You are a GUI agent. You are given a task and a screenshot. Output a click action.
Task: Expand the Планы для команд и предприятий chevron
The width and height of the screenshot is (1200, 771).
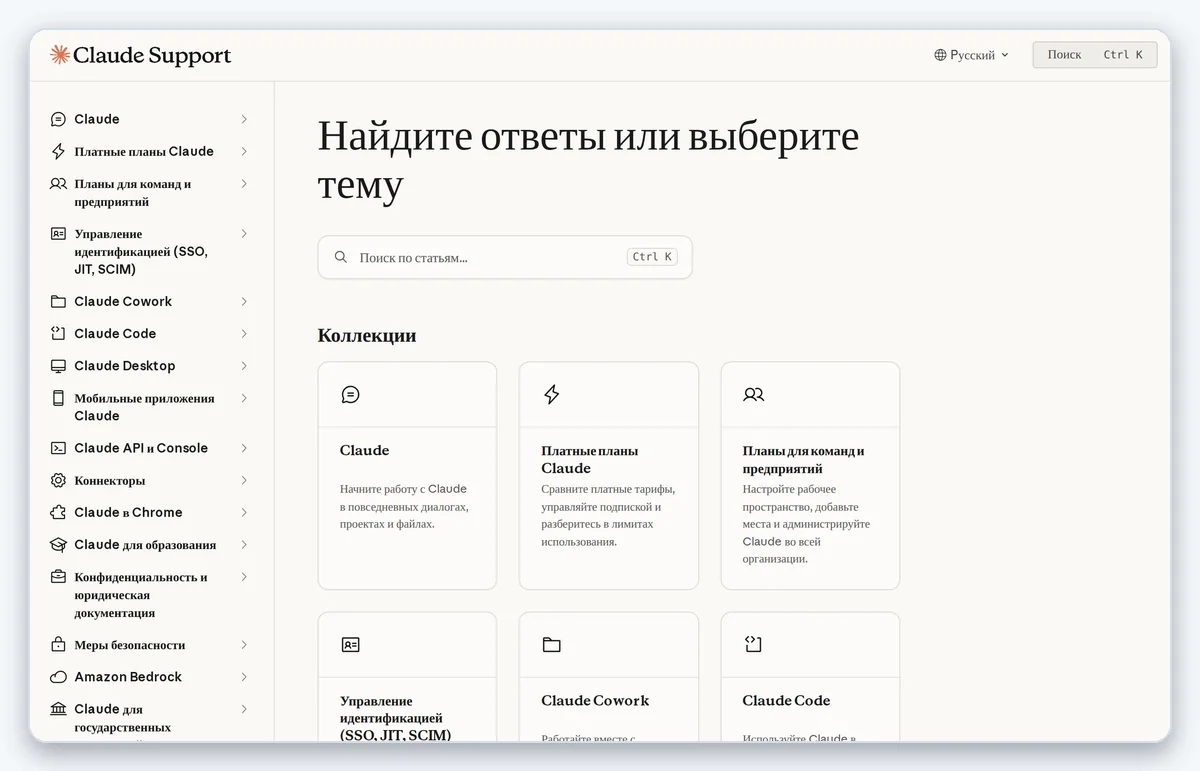click(x=244, y=184)
